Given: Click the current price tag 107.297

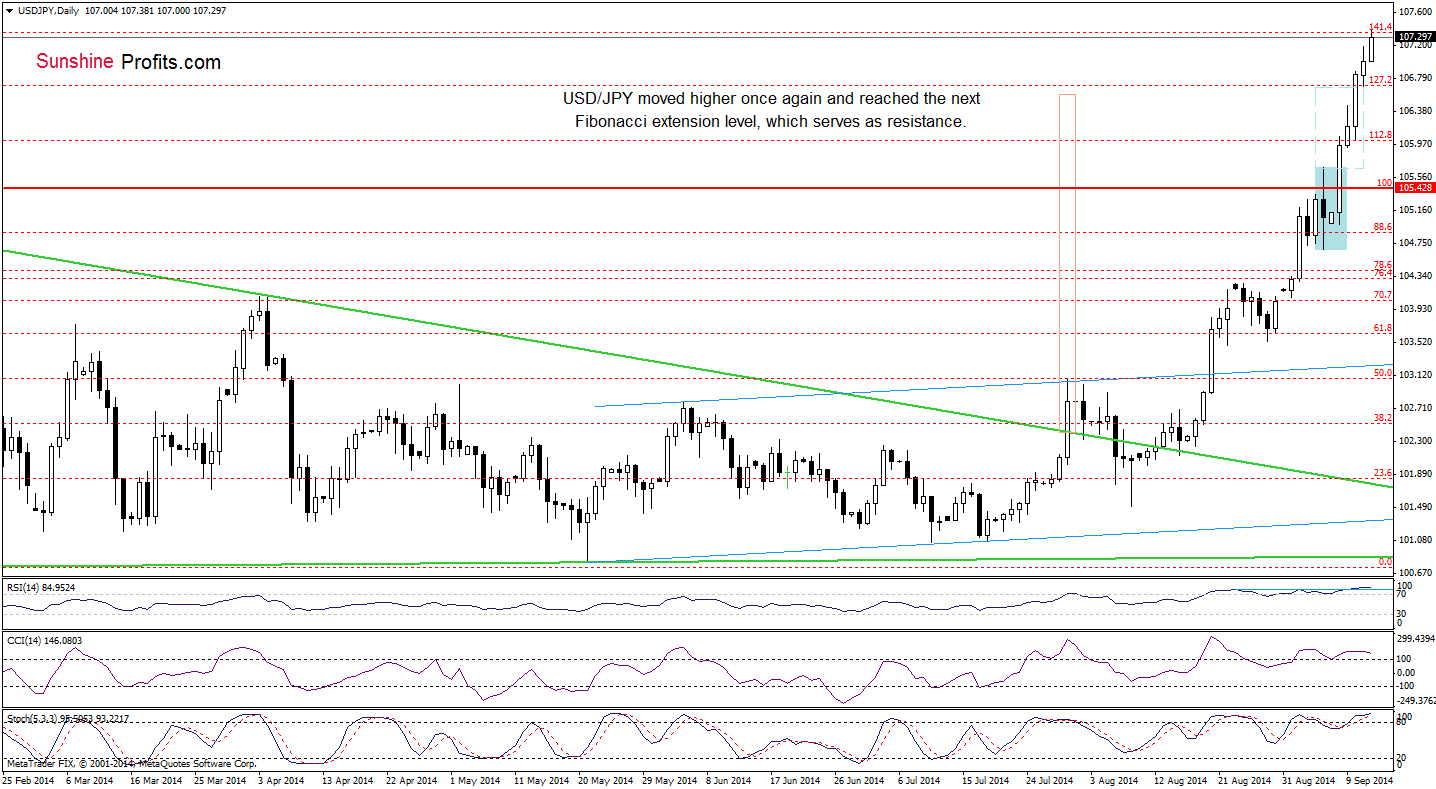Looking at the screenshot, I should (1416, 36).
